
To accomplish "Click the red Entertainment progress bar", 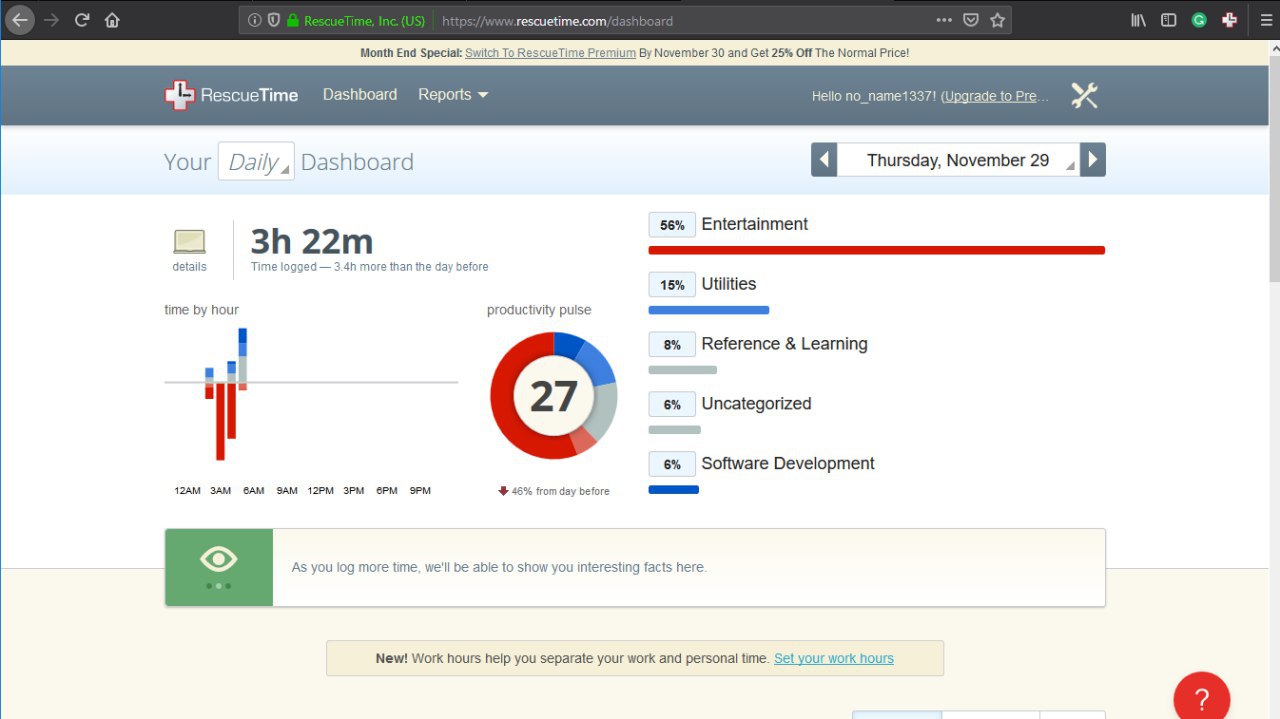I will coord(877,250).
